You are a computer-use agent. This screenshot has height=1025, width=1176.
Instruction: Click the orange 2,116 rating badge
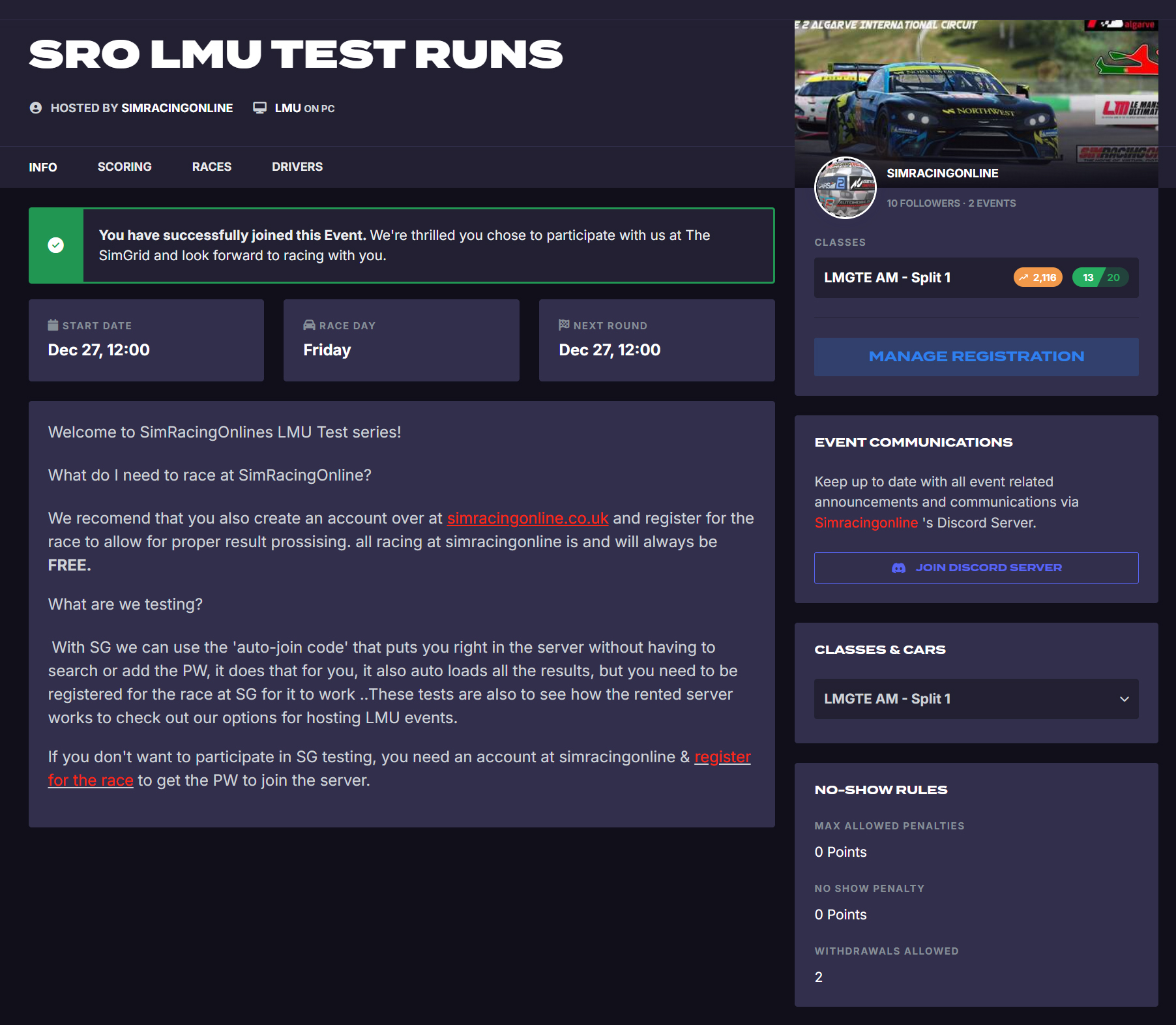[x=1038, y=278]
